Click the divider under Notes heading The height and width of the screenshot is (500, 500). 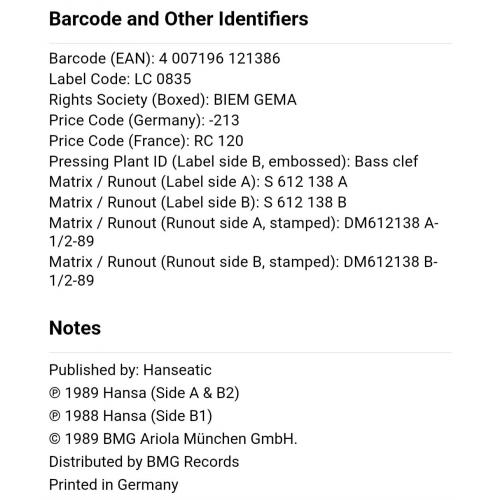coord(250,352)
